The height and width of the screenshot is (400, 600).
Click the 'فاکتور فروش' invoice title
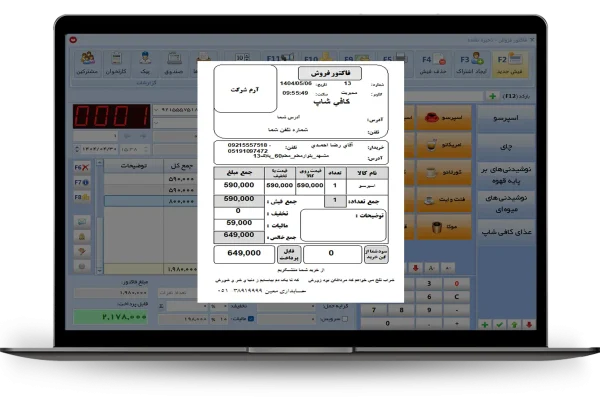[x=330, y=73]
